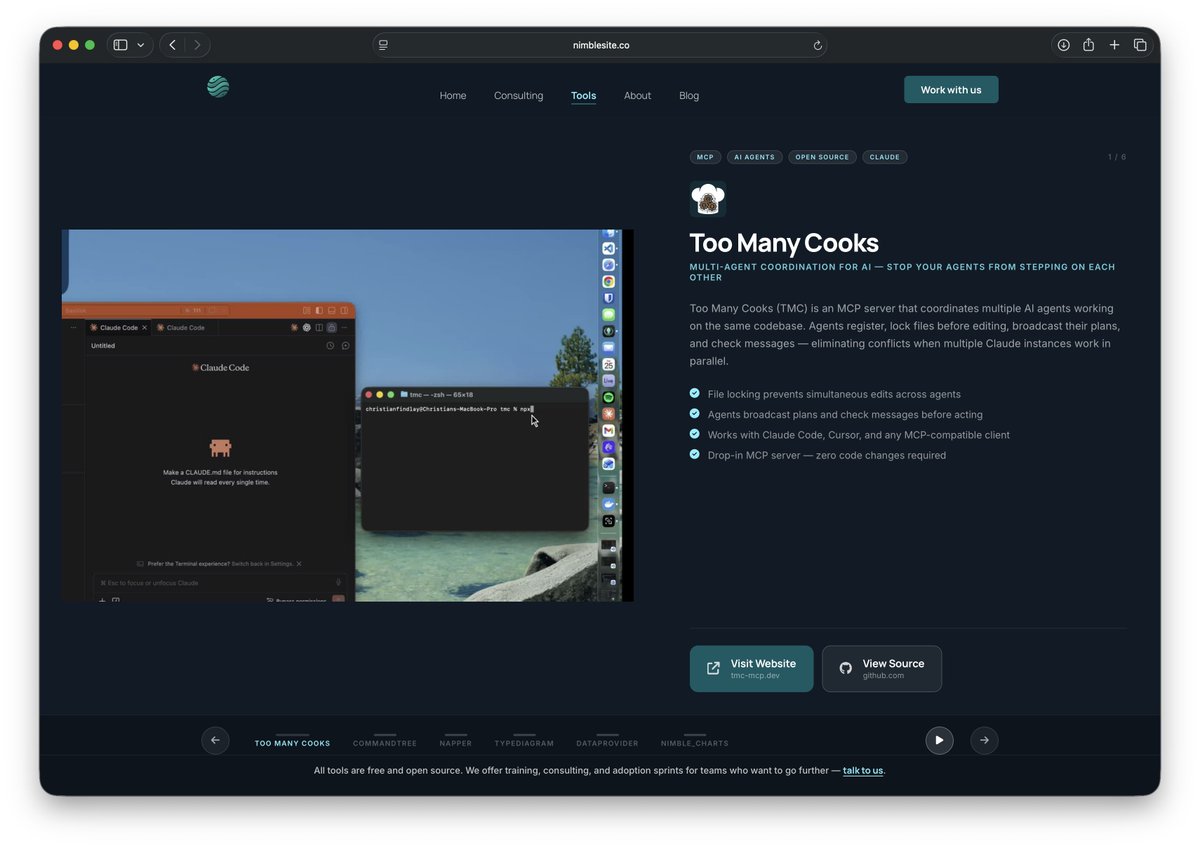Click the CLAUDE tag
The height and width of the screenshot is (848, 1200).
(885, 157)
